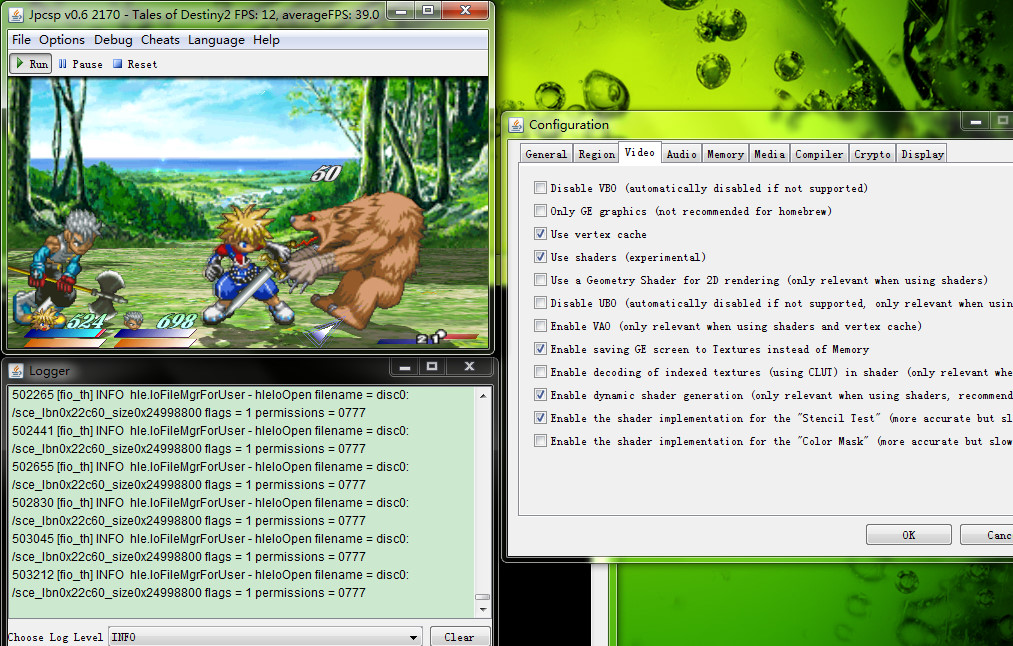
Task: Click Logger scrollbar up arrow
Action: (x=483, y=395)
